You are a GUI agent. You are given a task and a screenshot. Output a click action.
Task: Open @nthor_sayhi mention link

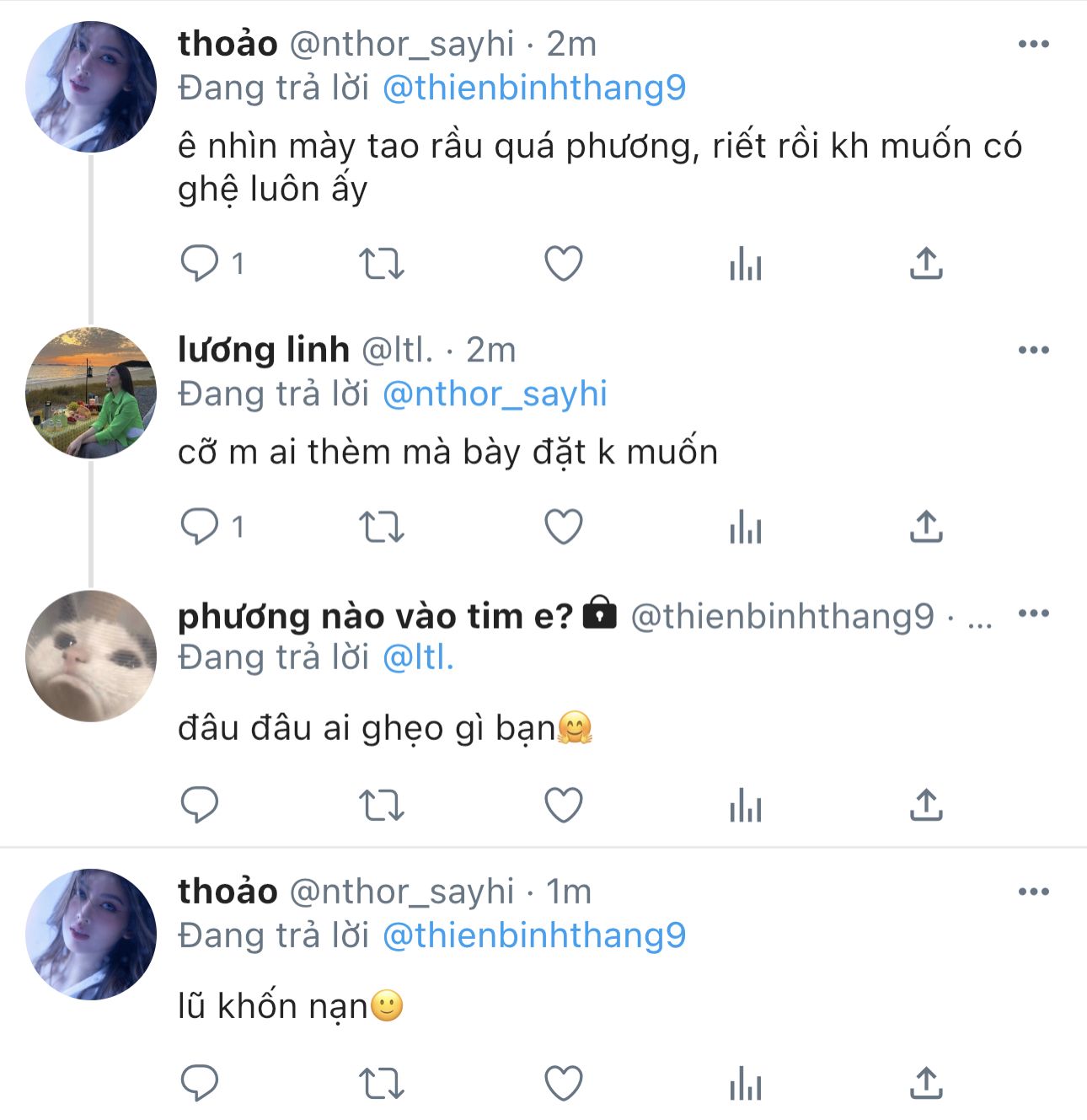(x=495, y=394)
